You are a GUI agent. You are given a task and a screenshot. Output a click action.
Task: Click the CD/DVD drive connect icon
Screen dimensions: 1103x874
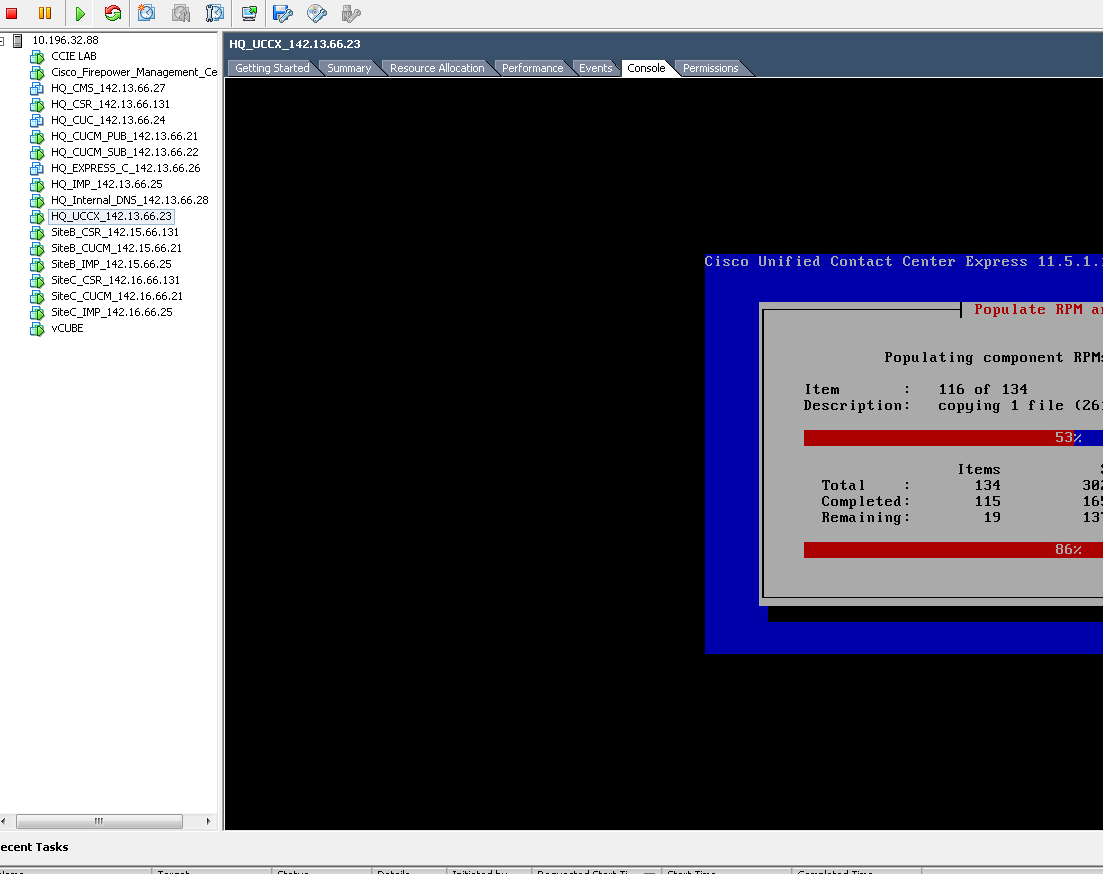pyautogui.click(x=317, y=13)
